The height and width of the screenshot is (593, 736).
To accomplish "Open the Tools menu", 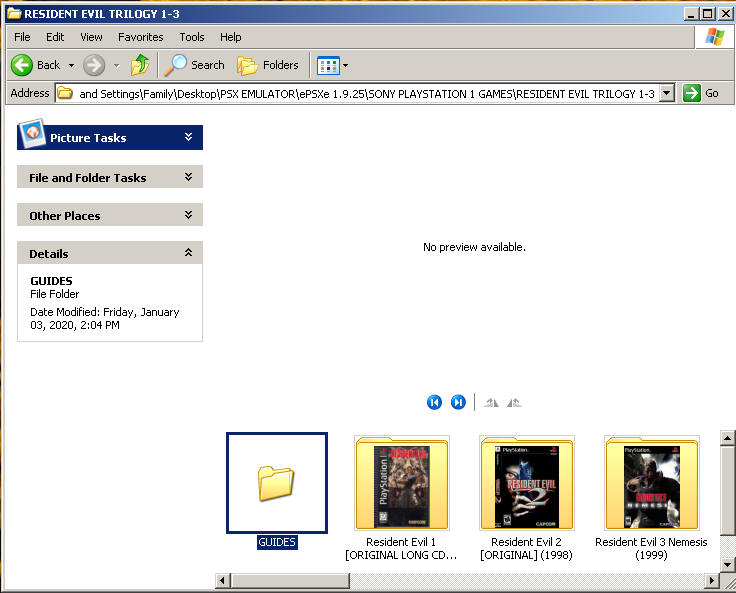I will [192, 37].
